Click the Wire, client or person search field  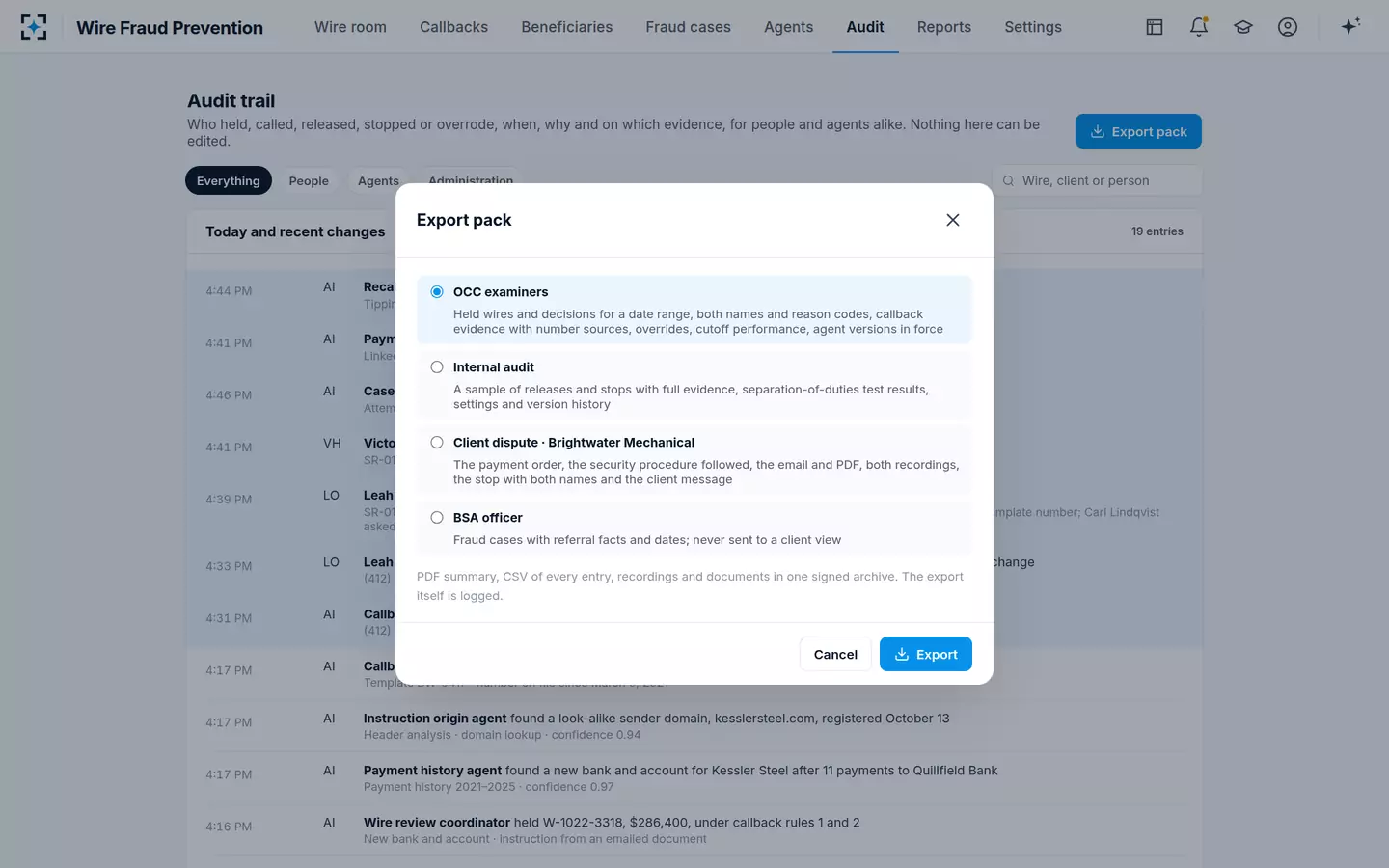tap(1097, 180)
